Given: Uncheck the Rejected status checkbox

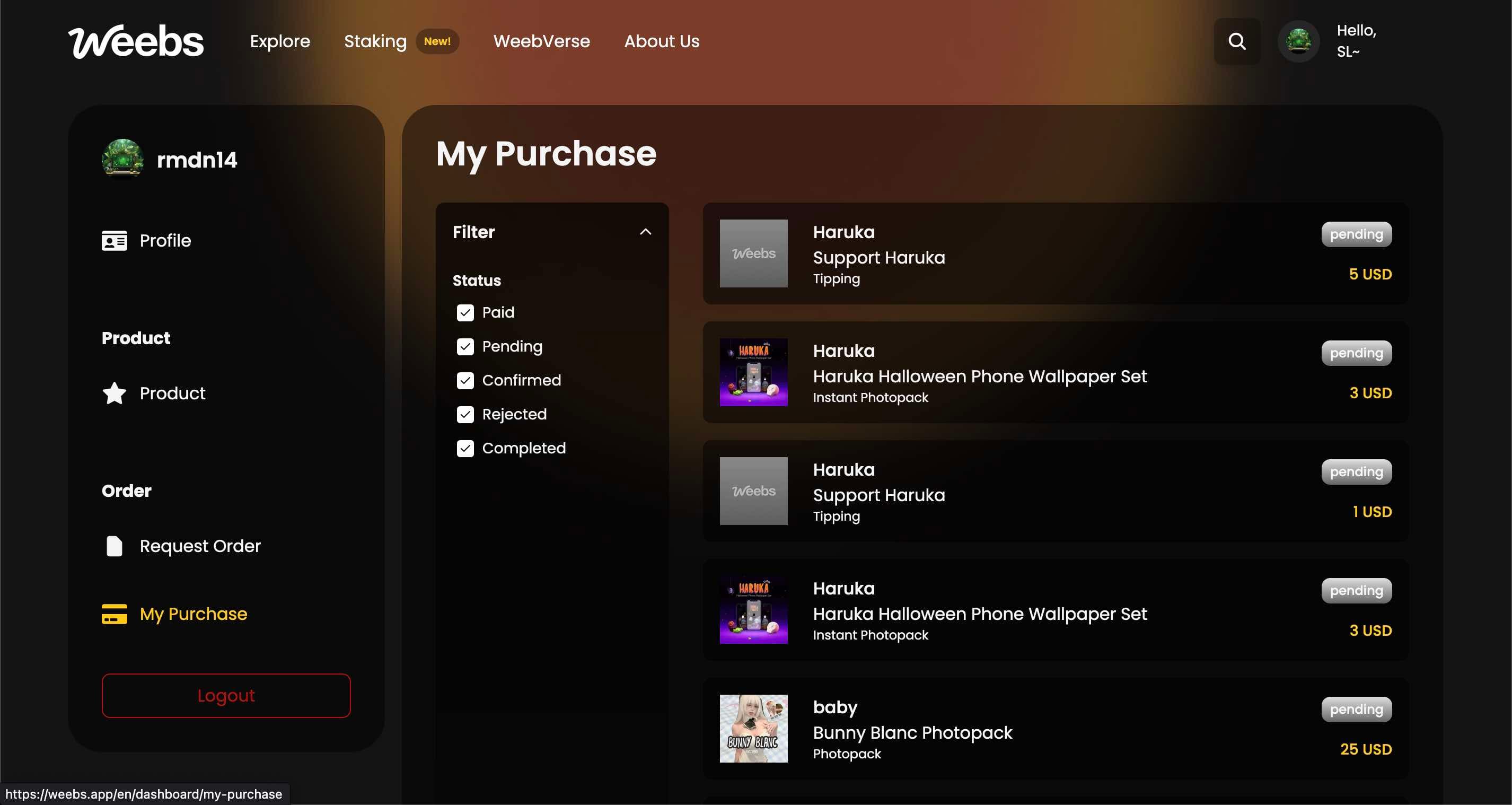Looking at the screenshot, I should coord(465,415).
